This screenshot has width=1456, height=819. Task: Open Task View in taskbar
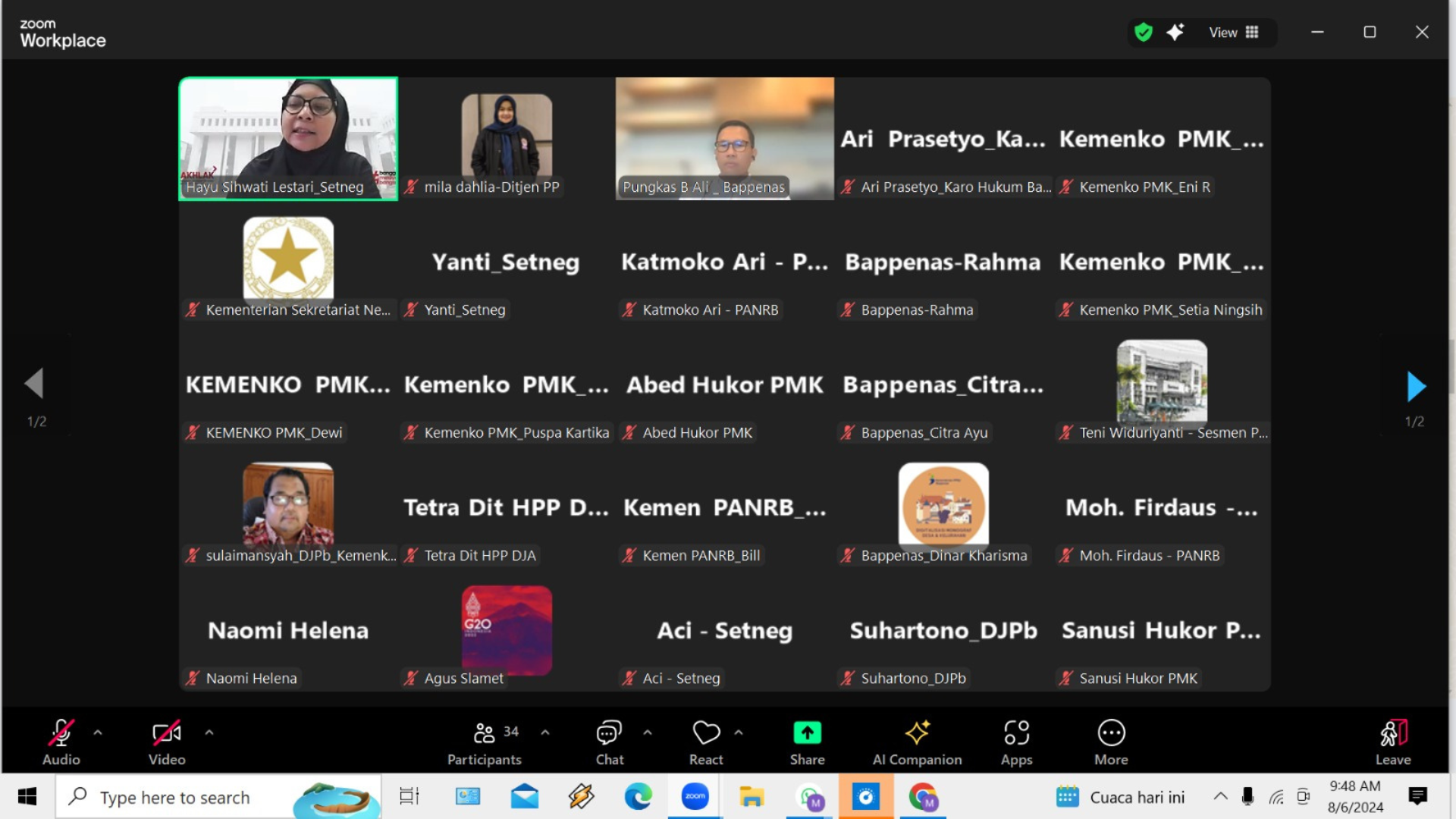[x=409, y=796]
